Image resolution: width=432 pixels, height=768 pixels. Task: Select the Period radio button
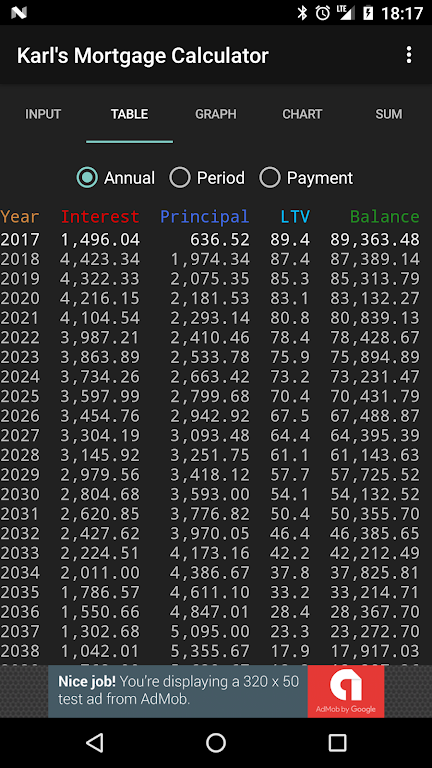(x=207, y=178)
